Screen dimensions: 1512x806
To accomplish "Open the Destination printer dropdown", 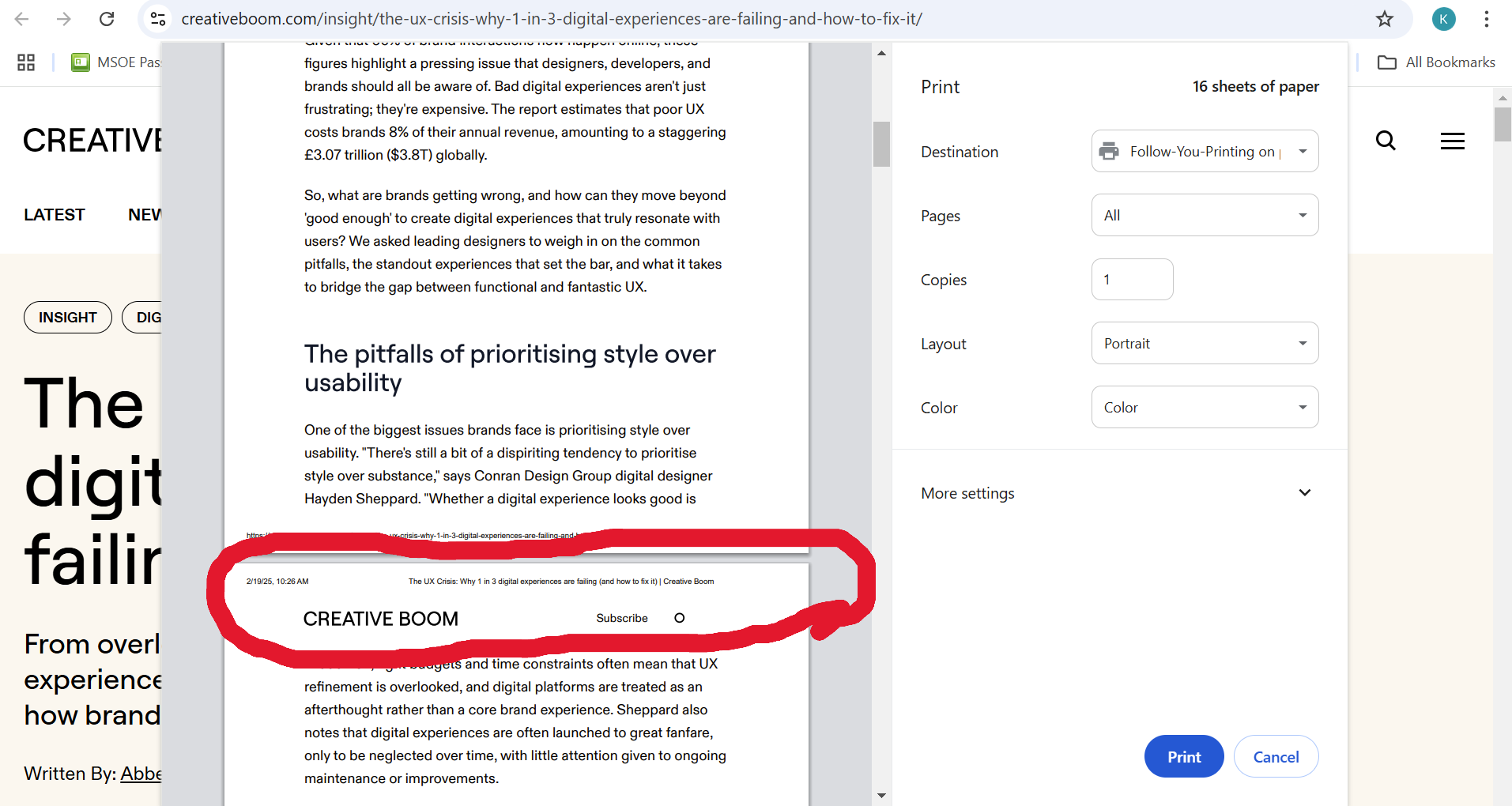I will [1205, 151].
